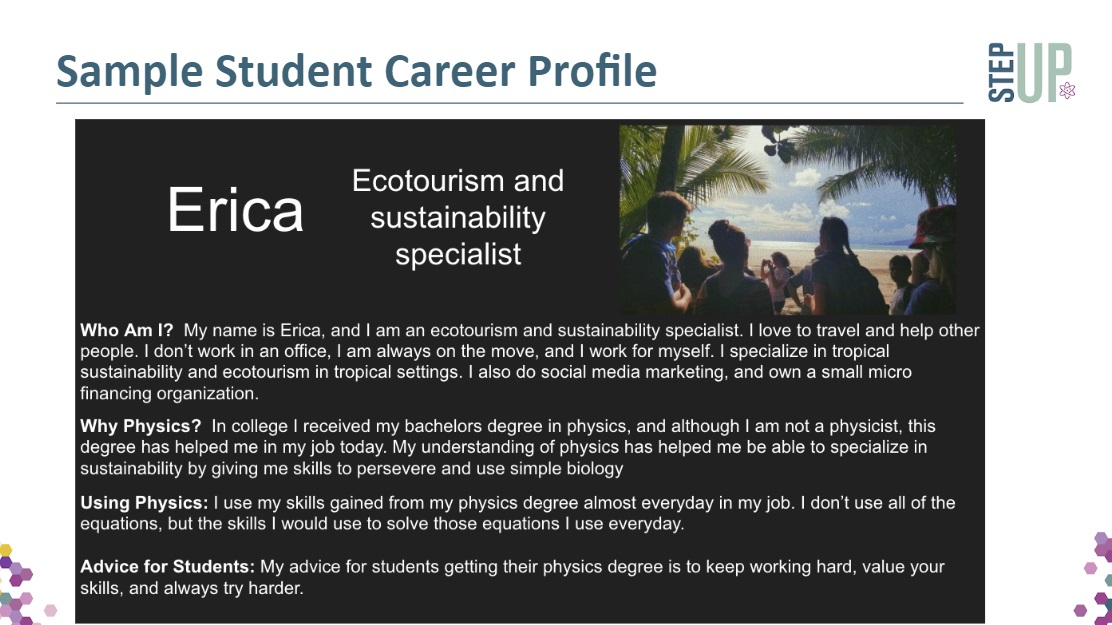The height and width of the screenshot is (625, 1112).
Task: Click the large name 'Erica'
Action: coord(235,209)
